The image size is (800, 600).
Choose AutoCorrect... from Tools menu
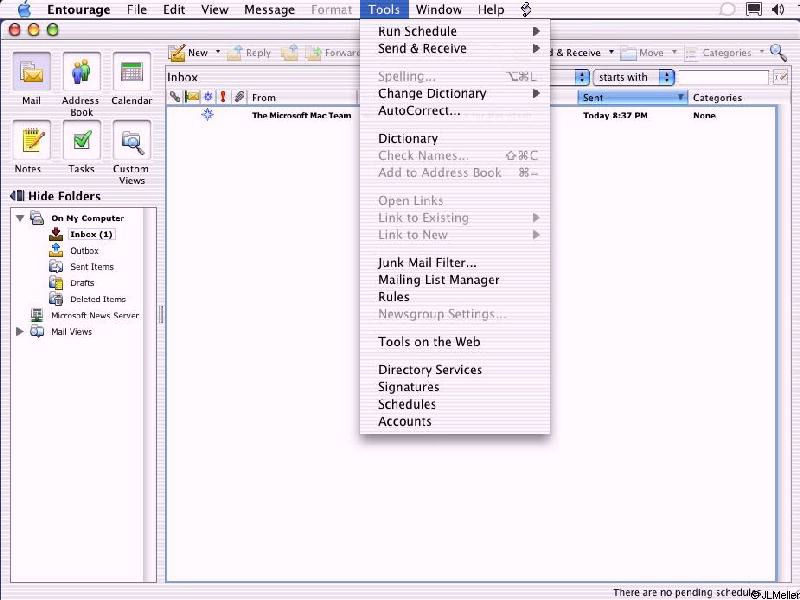(455, 111)
